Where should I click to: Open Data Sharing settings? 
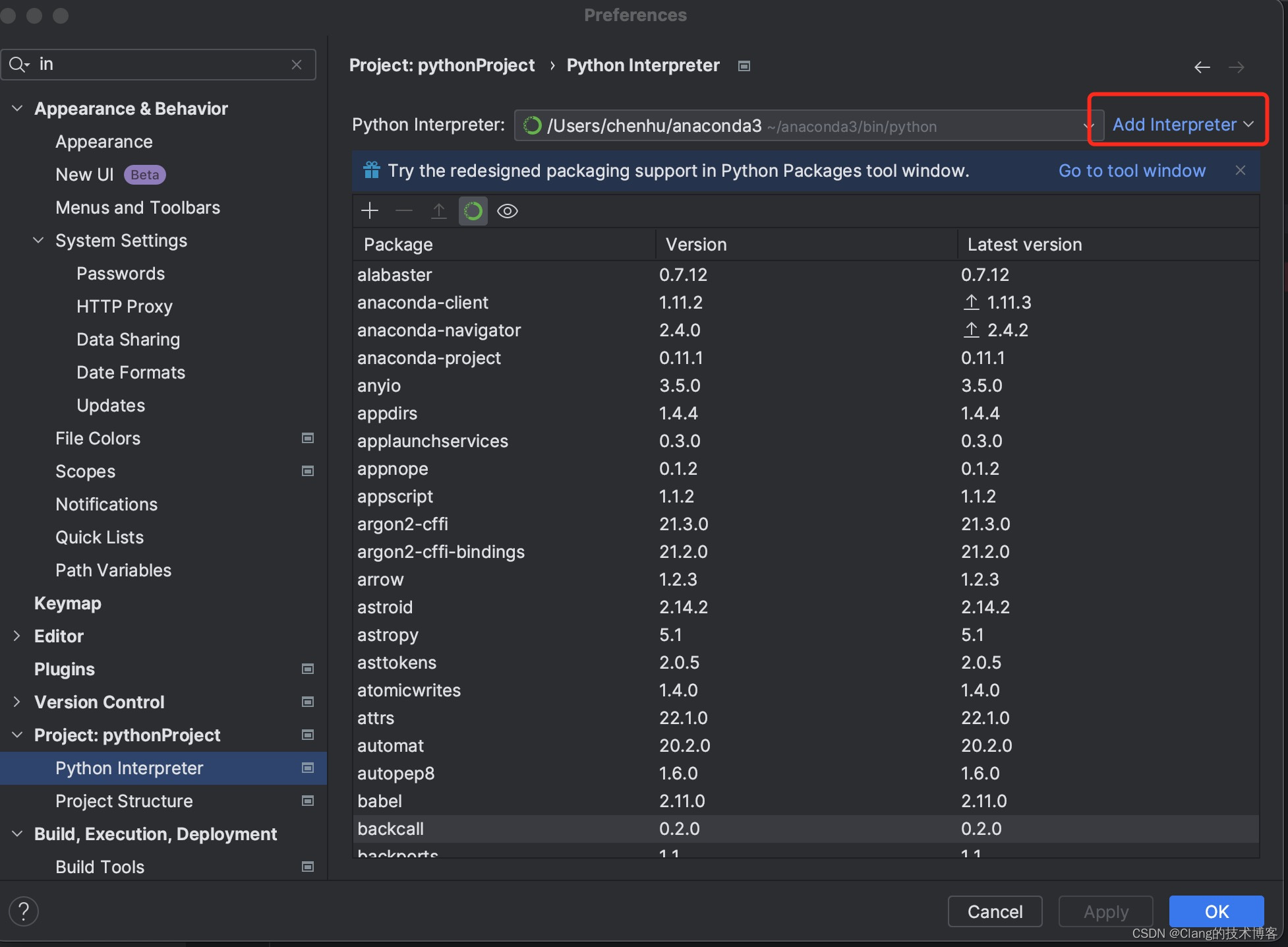click(128, 340)
